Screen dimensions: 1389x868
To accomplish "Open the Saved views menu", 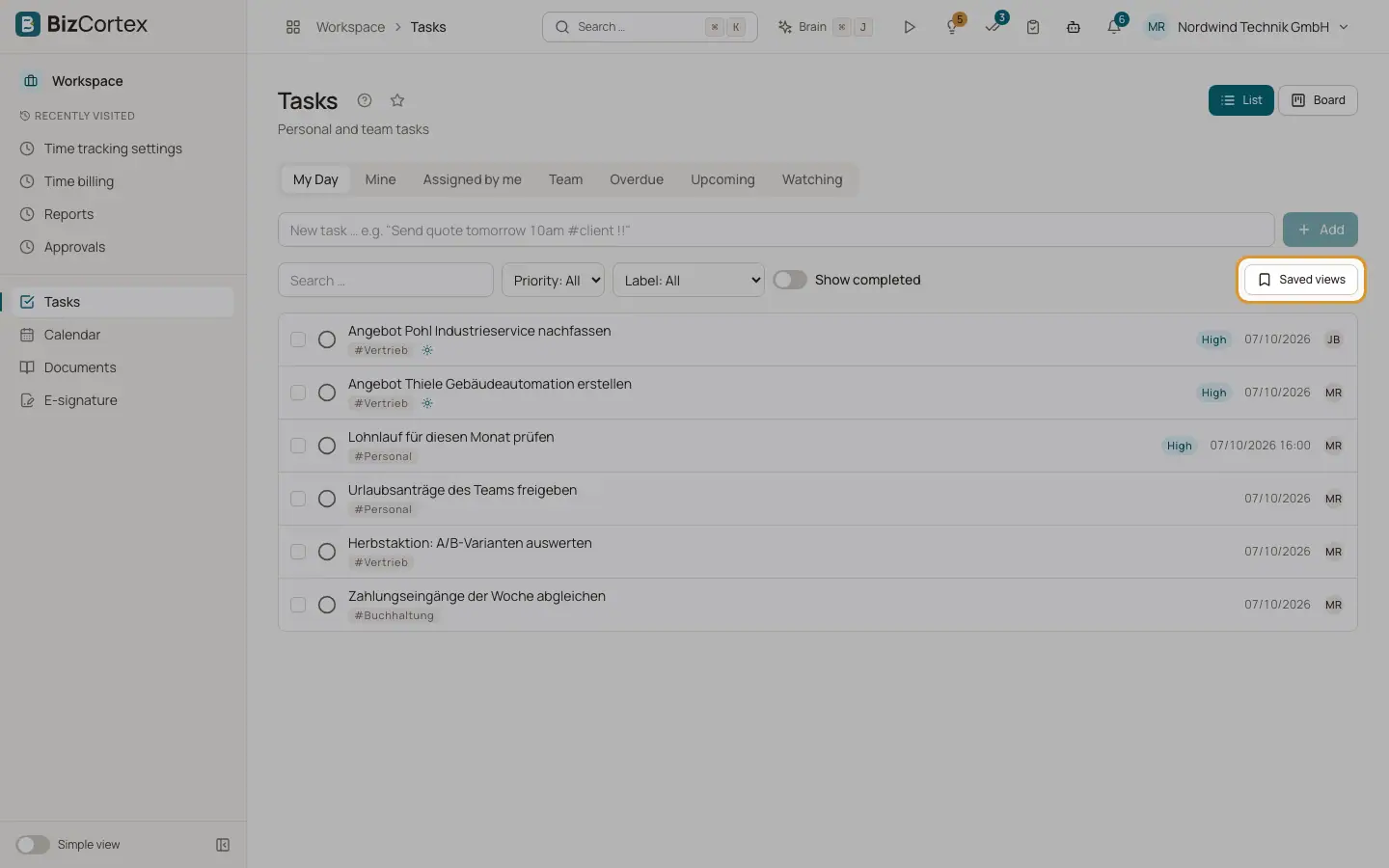I will [x=1301, y=280].
